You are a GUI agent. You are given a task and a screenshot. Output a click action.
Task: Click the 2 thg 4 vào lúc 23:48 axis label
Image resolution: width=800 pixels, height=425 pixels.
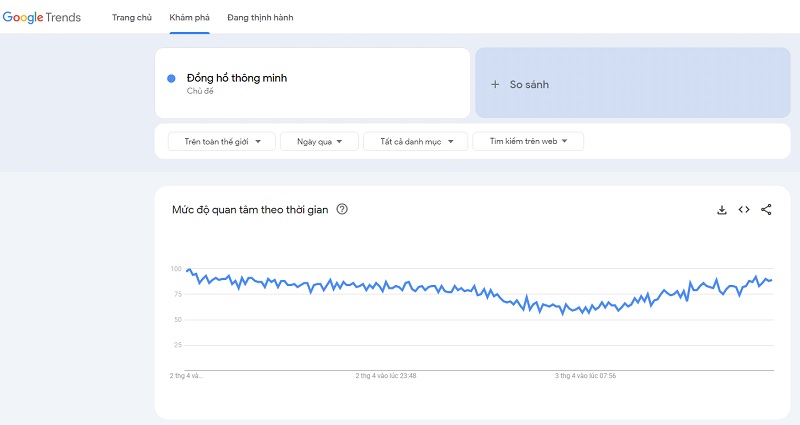[x=386, y=376]
